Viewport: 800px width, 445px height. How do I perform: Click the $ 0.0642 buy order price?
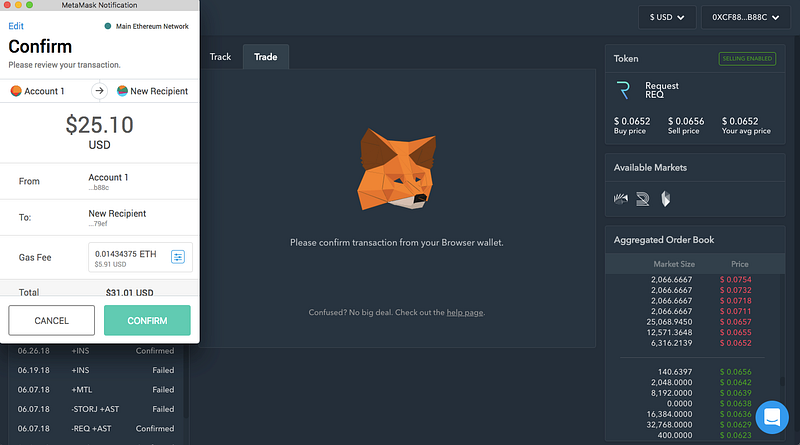(x=736, y=382)
